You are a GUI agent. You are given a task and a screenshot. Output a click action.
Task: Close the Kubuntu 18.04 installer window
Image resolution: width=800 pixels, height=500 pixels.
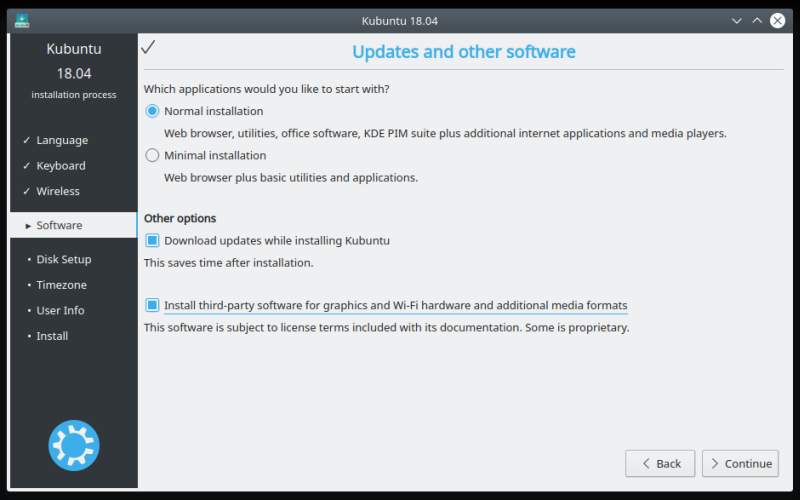pos(778,20)
